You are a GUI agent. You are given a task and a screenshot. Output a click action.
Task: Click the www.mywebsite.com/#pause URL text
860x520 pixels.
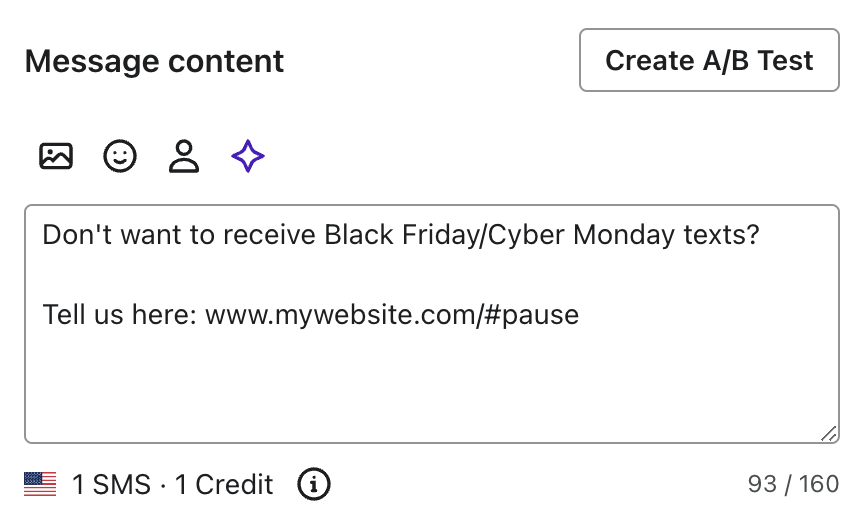point(392,316)
